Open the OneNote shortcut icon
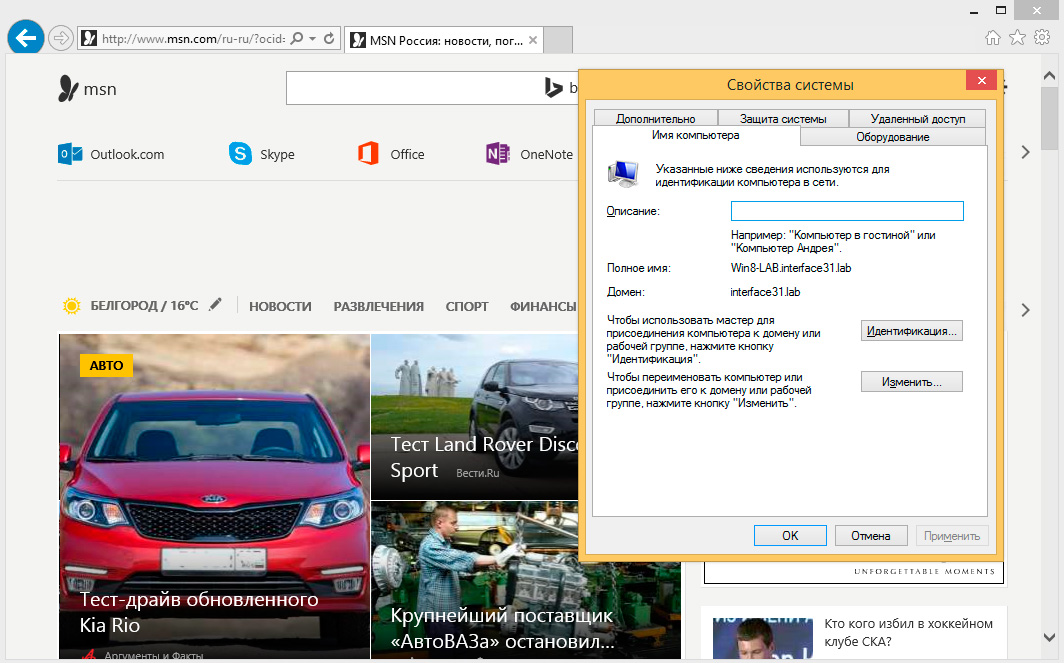This screenshot has height=663, width=1064. [497, 154]
